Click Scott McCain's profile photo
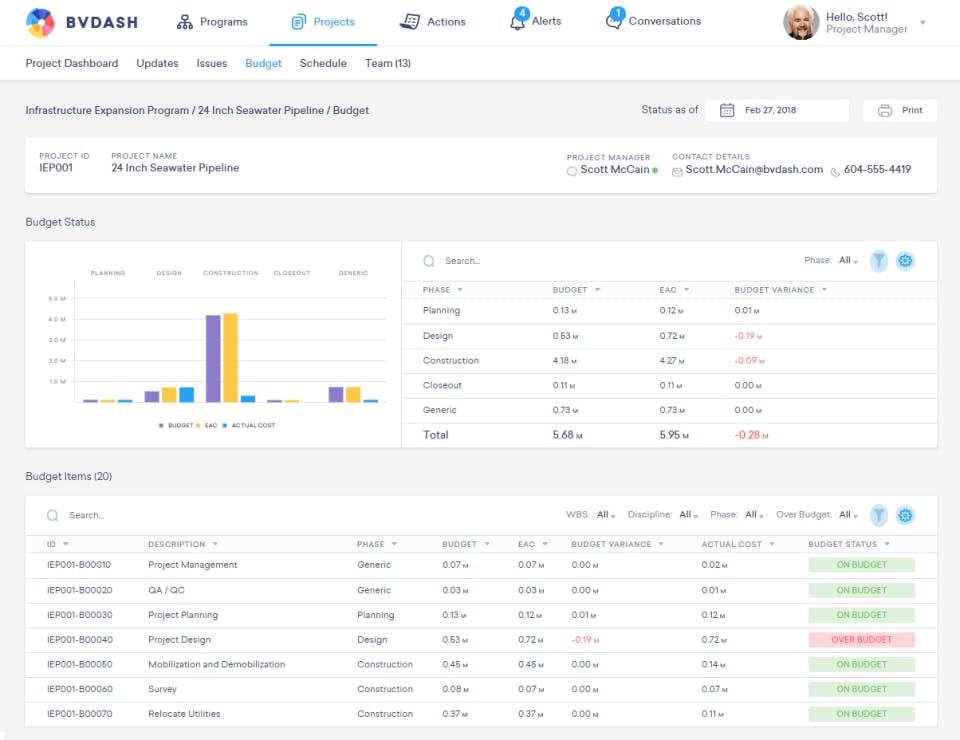960x740 pixels. (x=800, y=22)
